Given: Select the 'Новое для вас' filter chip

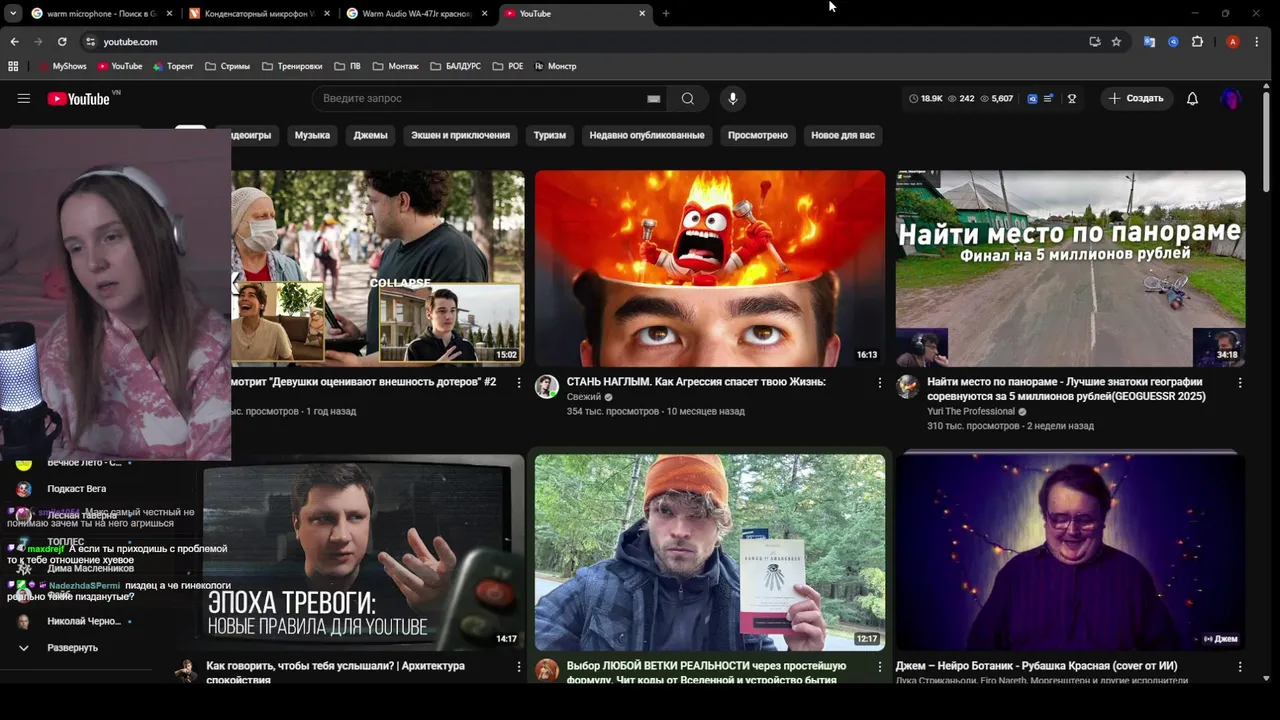Looking at the screenshot, I should [843, 135].
